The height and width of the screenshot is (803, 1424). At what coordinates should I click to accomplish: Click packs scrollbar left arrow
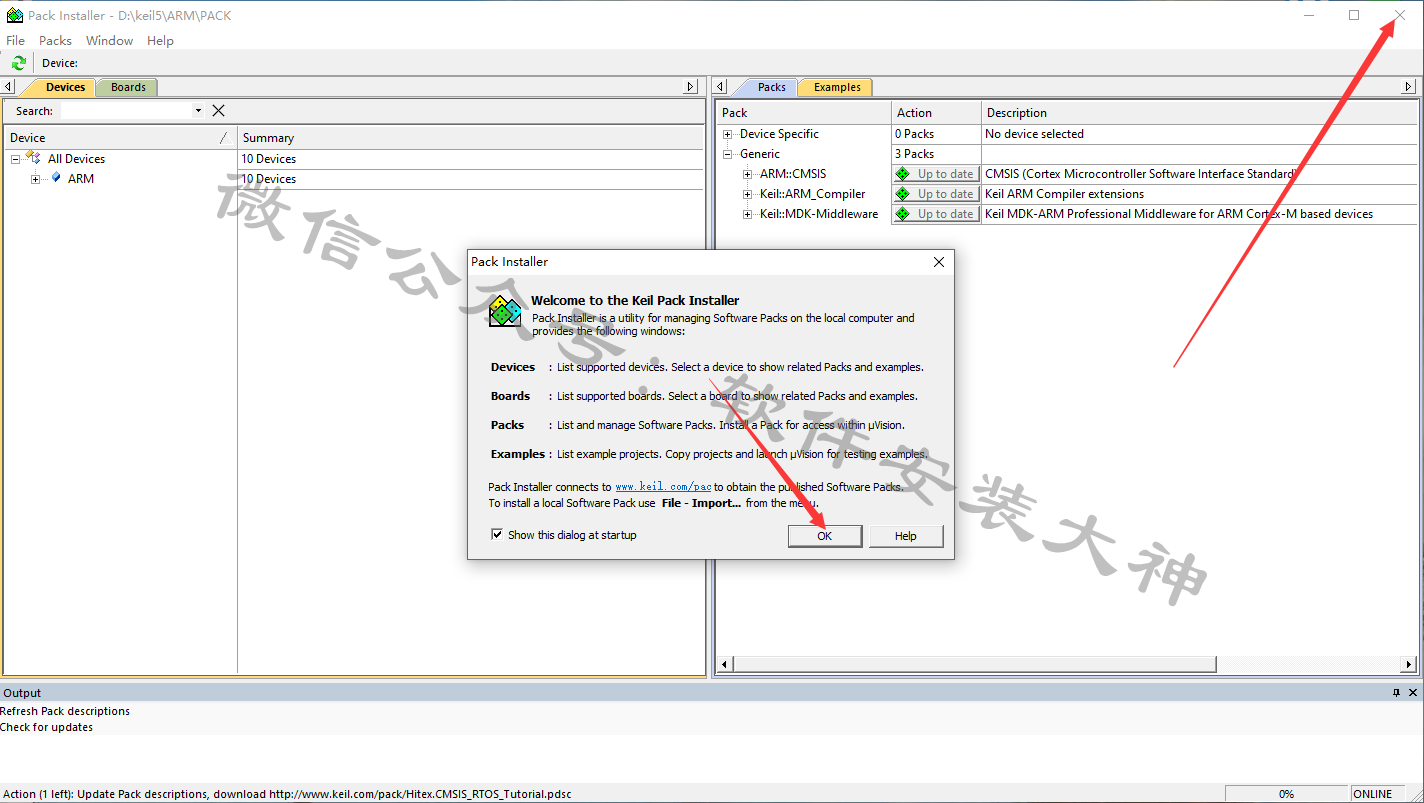pyautogui.click(x=724, y=664)
